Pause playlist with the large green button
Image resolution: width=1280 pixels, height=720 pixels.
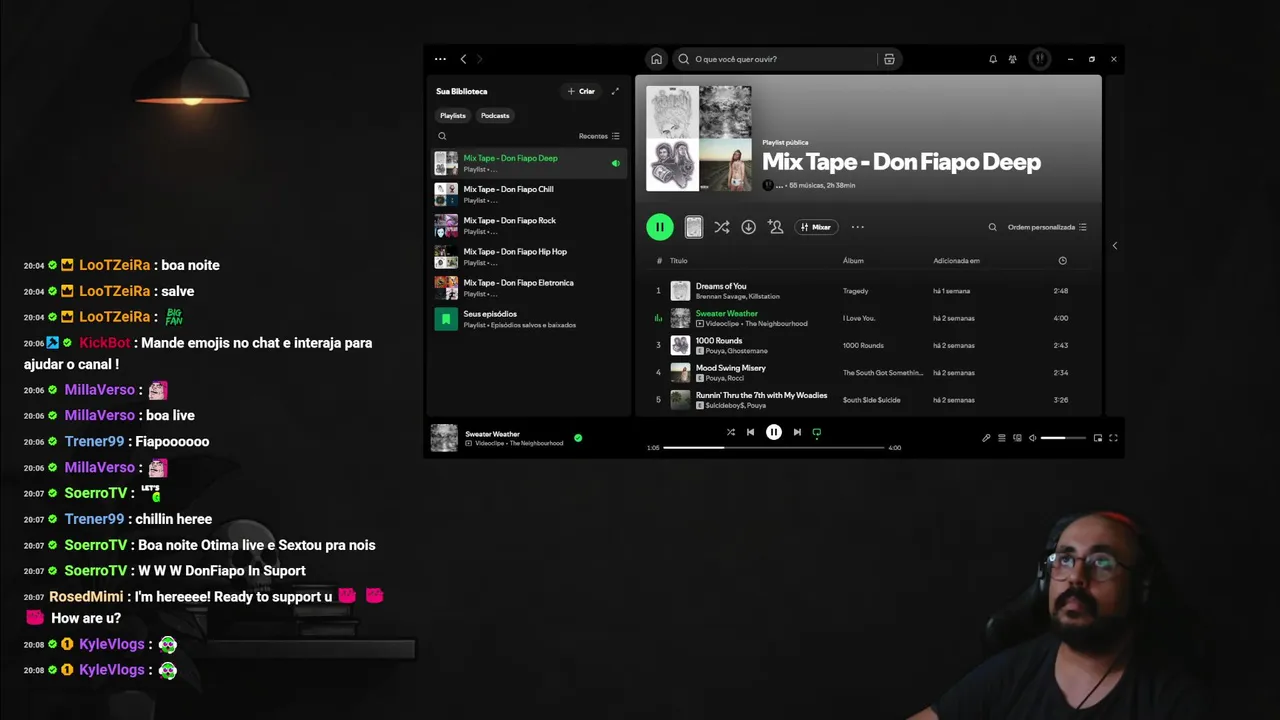[660, 227]
